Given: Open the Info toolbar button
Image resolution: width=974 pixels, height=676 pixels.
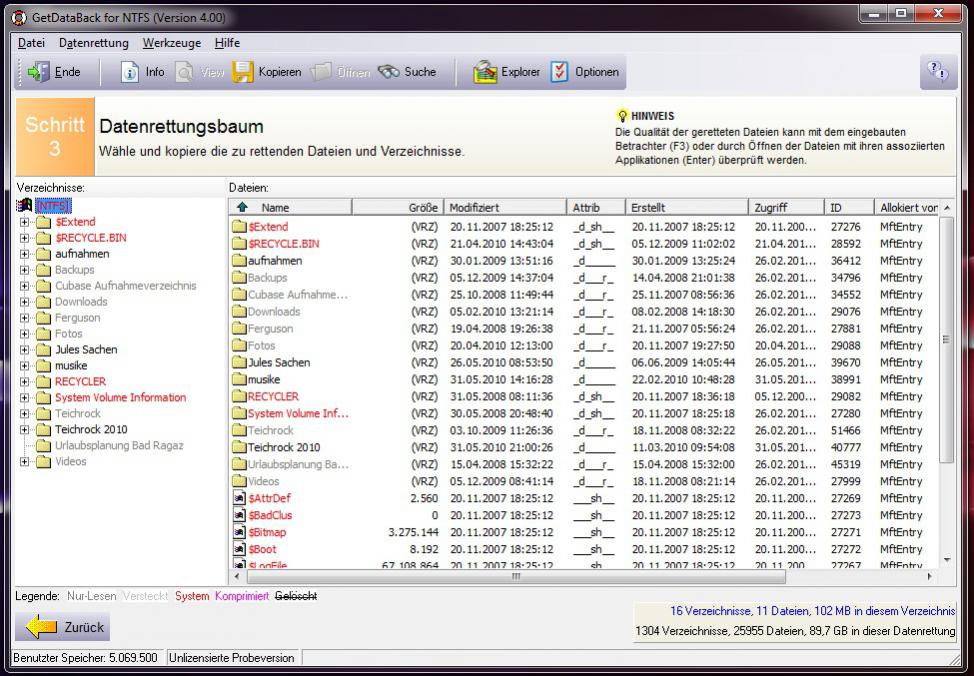Looking at the screenshot, I should 142,72.
